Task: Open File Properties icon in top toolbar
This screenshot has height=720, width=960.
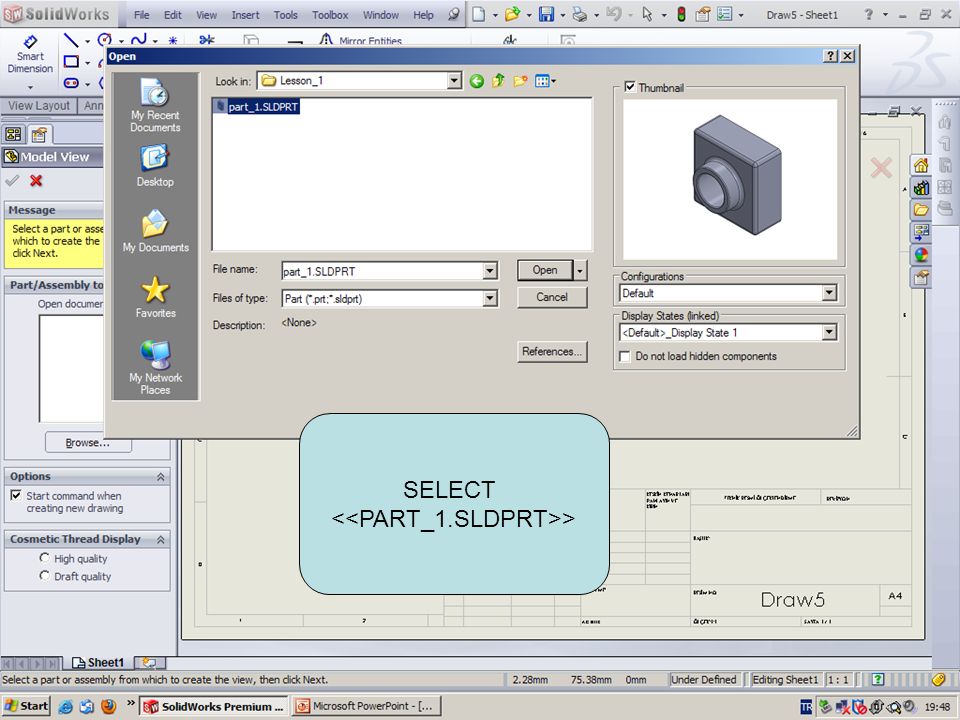Action: [x=702, y=14]
